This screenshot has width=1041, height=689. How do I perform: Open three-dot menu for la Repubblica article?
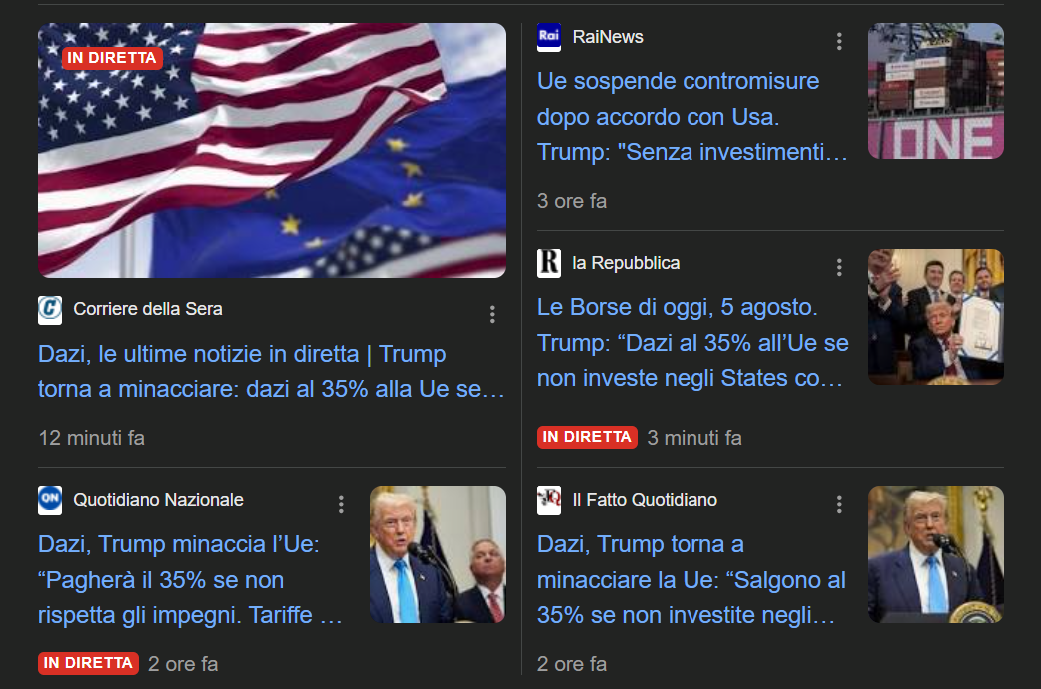pos(839,268)
